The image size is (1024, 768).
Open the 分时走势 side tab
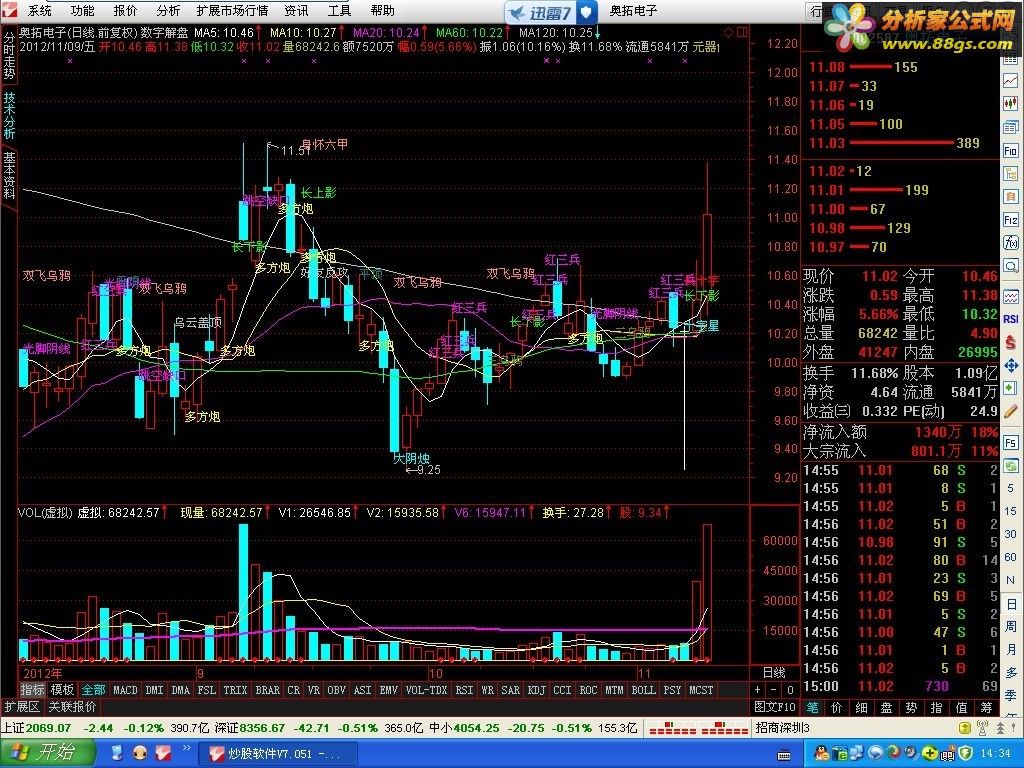coord(9,56)
